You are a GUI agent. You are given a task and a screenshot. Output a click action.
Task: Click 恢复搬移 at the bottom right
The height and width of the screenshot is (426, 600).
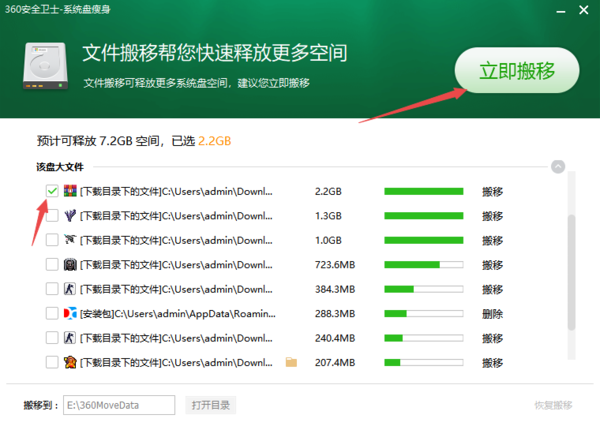553,405
